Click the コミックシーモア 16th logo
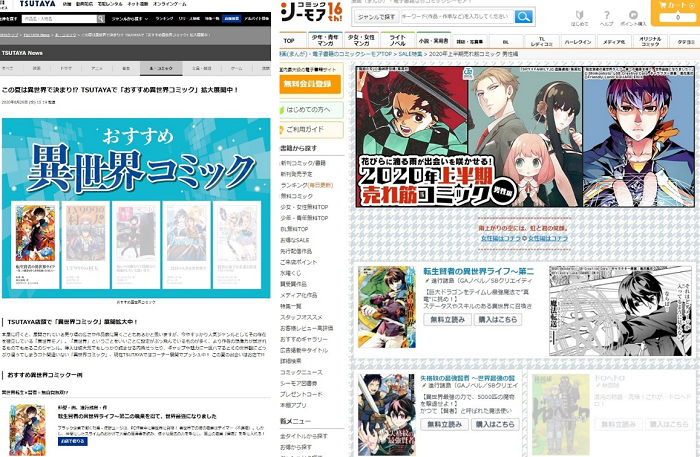700x457 pixels. tap(311, 12)
